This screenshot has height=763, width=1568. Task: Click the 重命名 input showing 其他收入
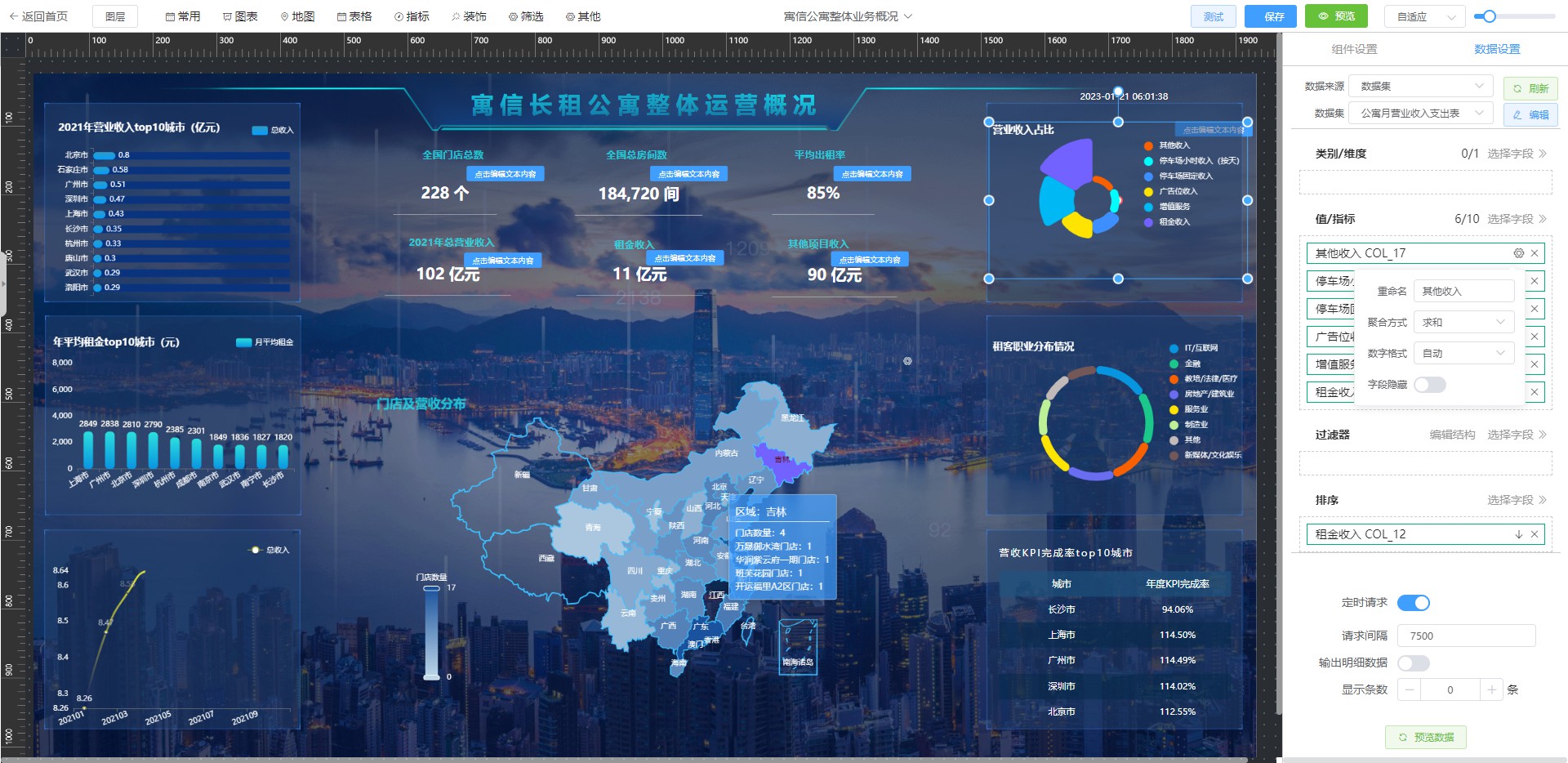pos(1464,291)
